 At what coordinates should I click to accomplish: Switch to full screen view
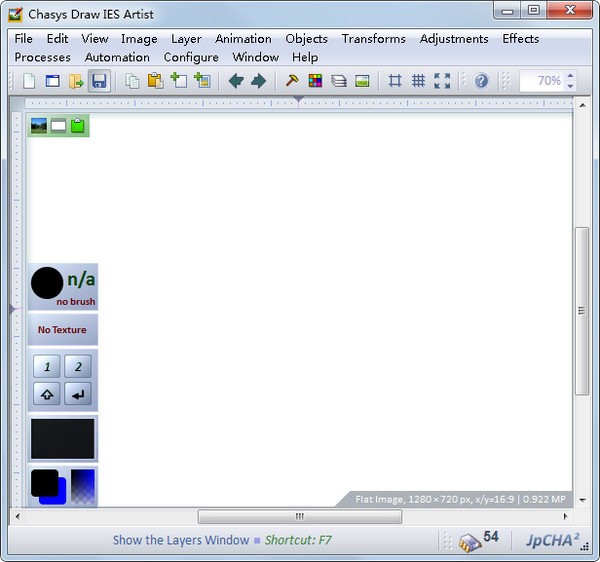click(x=442, y=81)
